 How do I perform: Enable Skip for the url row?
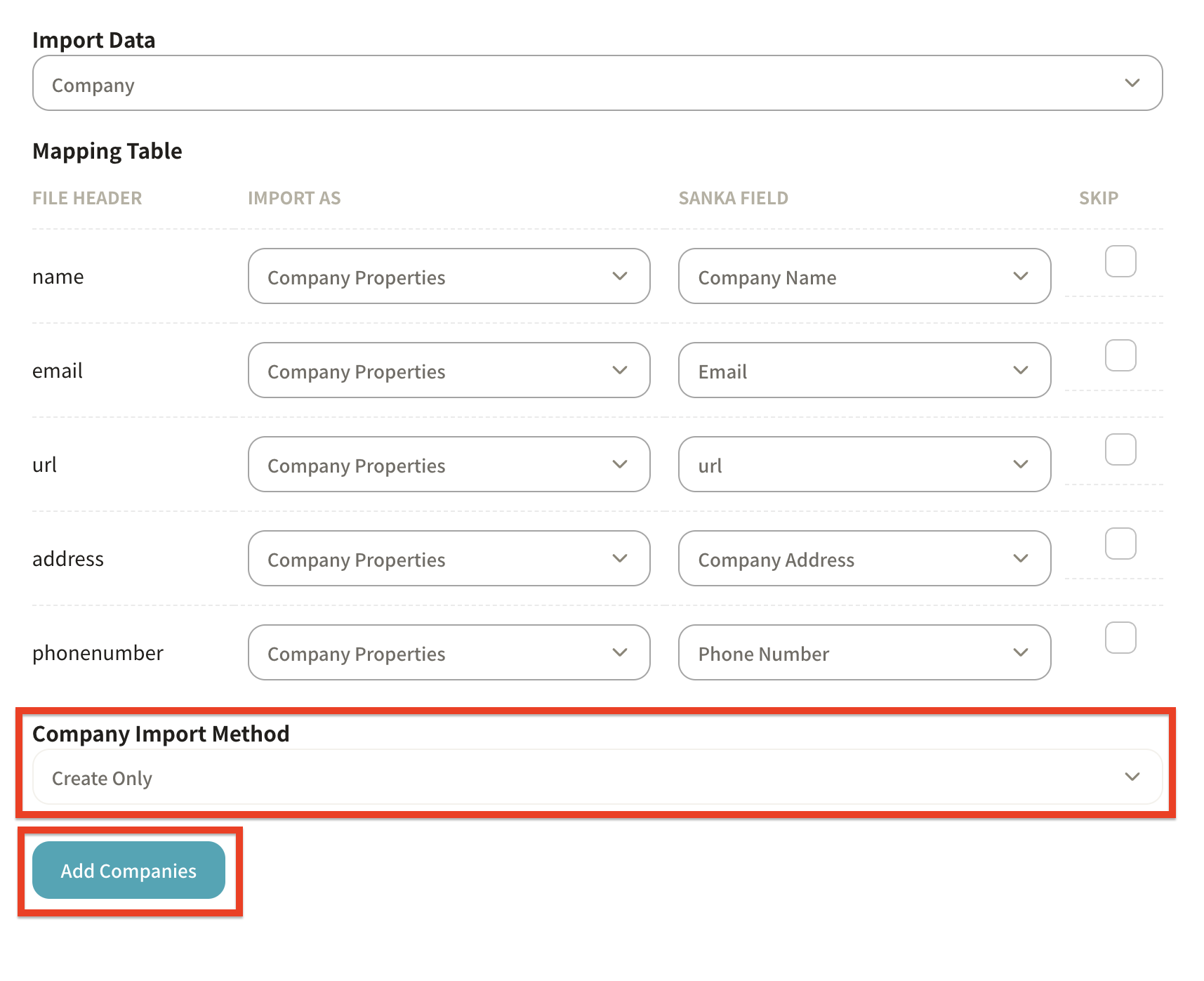tap(1120, 449)
